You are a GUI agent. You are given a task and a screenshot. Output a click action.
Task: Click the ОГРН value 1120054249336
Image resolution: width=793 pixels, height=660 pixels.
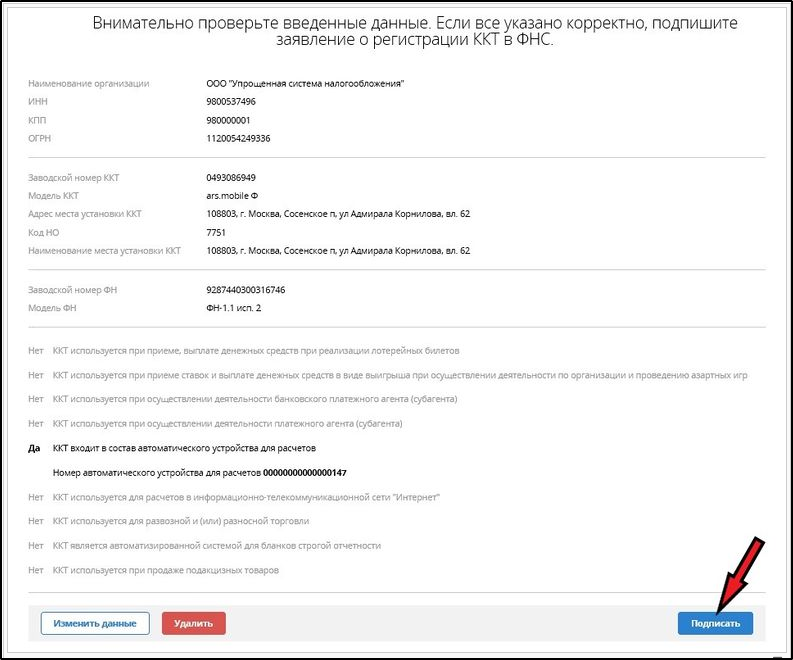(238, 138)
